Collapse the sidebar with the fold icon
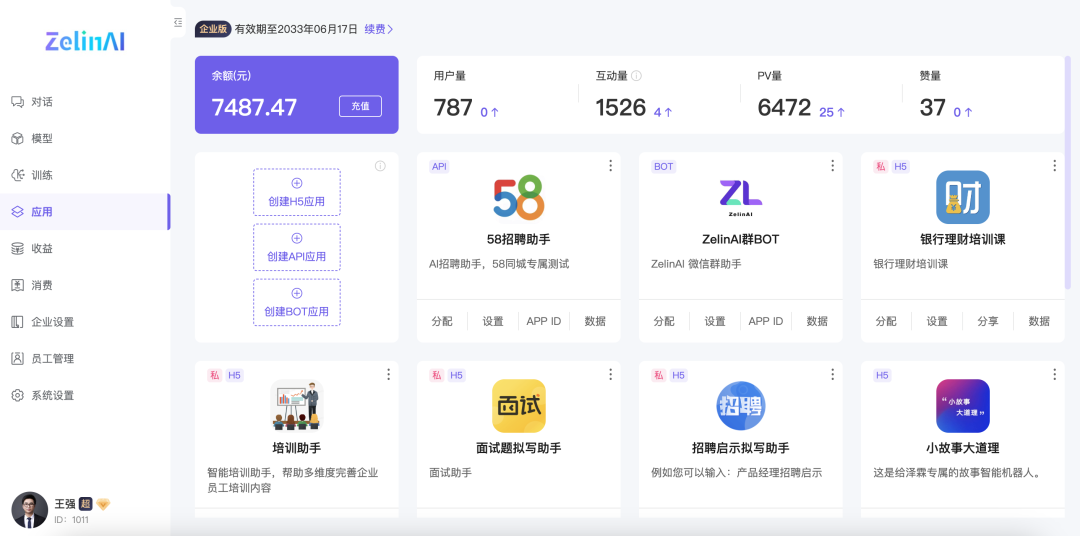The width and height of the screenshot is (1080, 536). [x=178, y=23]
